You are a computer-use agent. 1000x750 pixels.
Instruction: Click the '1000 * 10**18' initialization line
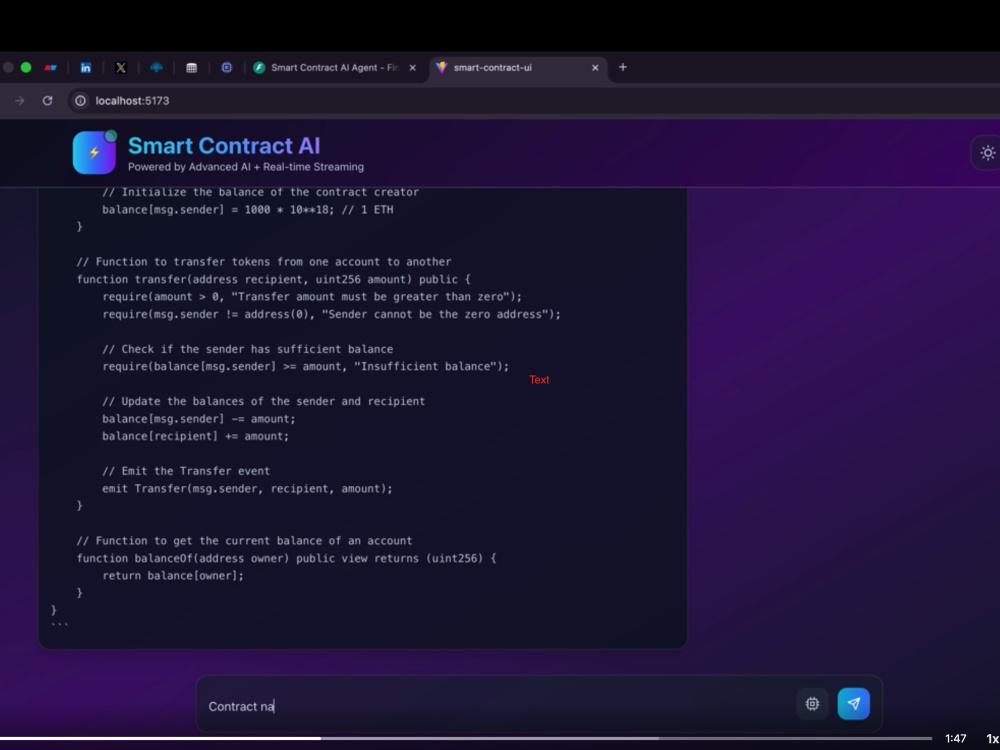pyautogui.click(x=247, y=209)
